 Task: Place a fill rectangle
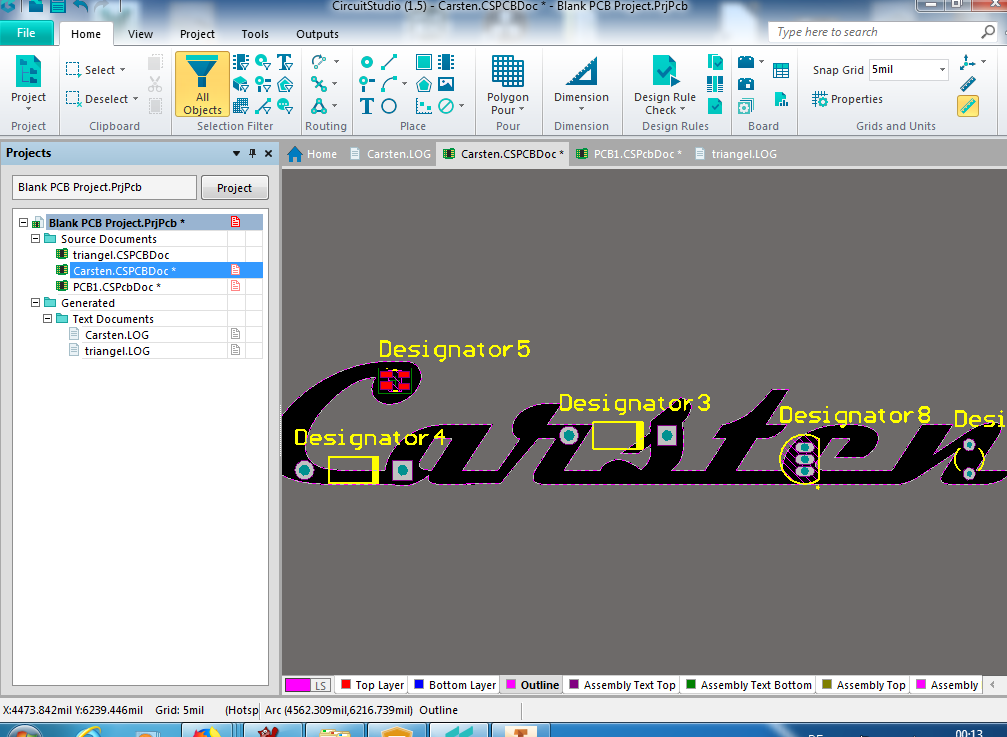(424, 62)
